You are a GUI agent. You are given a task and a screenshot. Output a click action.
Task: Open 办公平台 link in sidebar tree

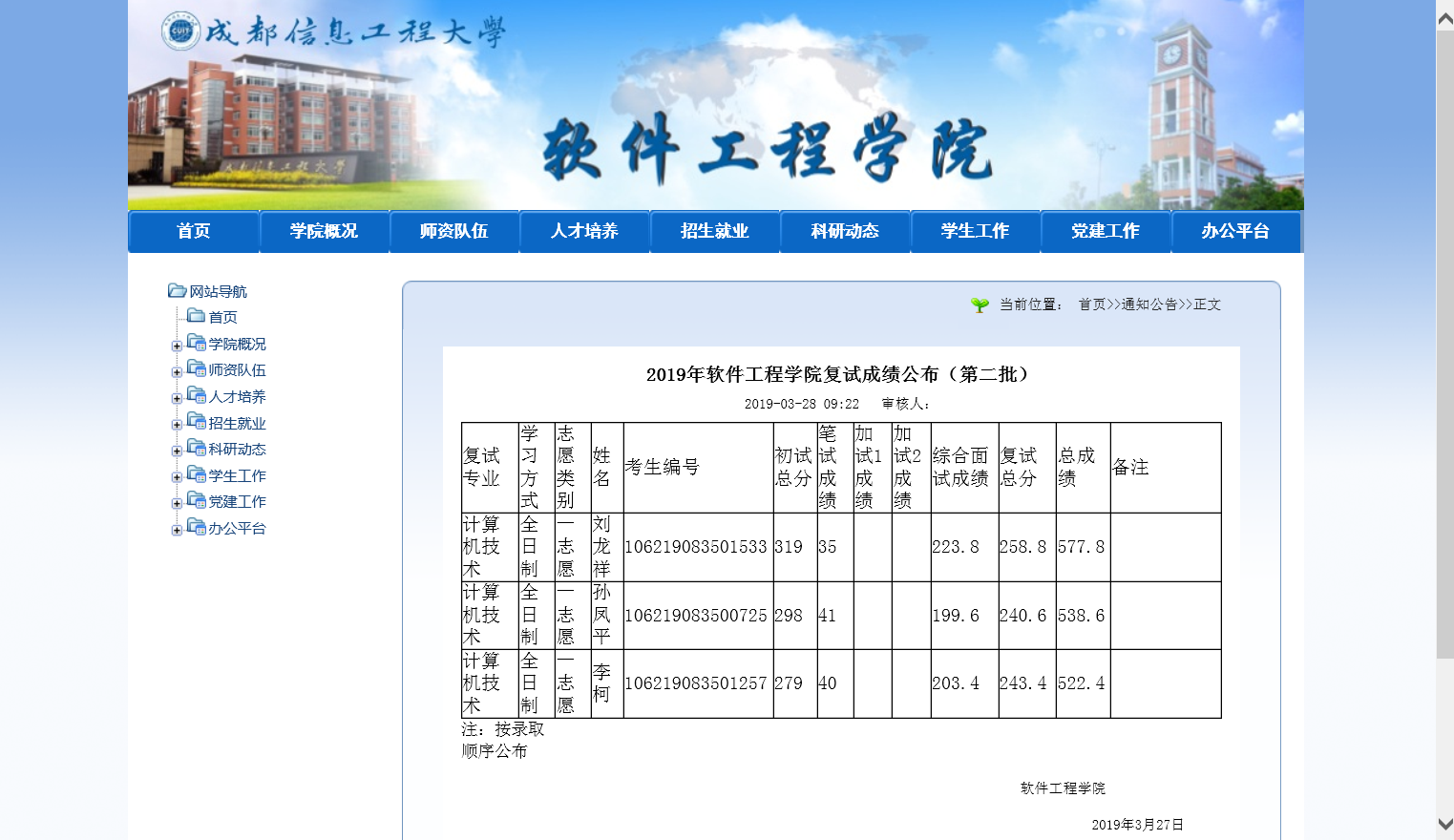click(x=237, y=528)
